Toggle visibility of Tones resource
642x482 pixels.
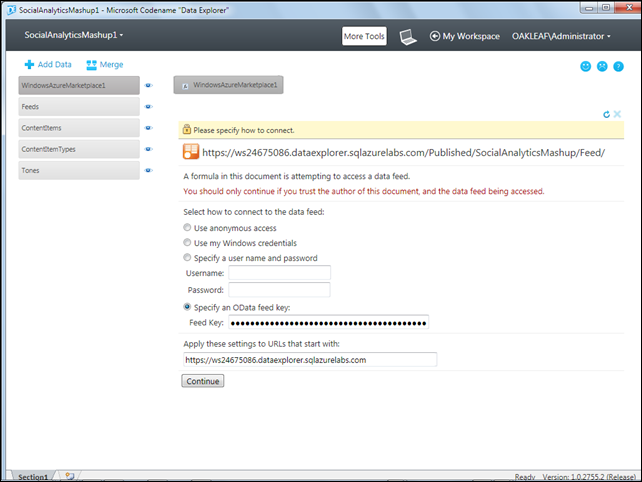[x=149, y=170]
